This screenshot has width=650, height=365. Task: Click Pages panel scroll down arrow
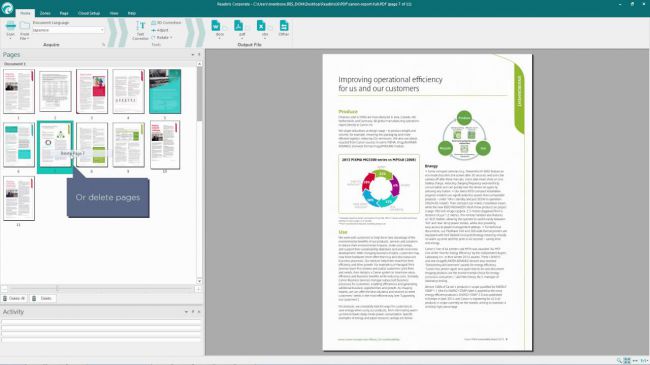click(199, 281)
